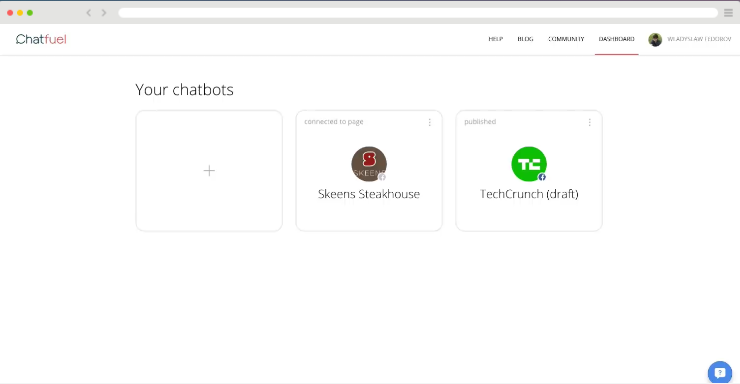Click the user profile avatar

(655, 40)
